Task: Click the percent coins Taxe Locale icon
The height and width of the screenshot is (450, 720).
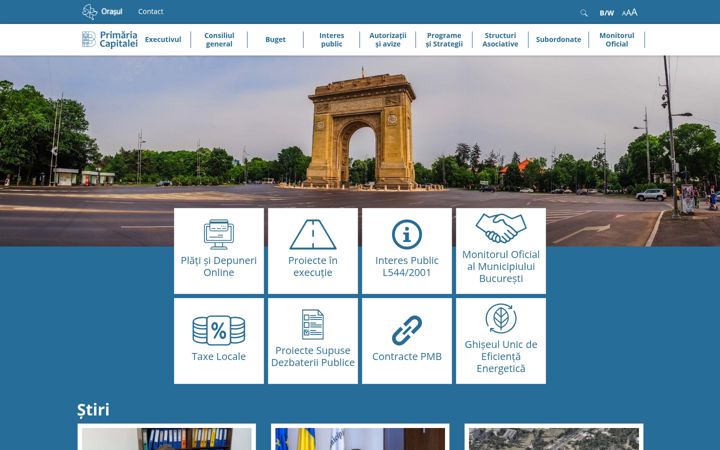Action: (219, 330)
